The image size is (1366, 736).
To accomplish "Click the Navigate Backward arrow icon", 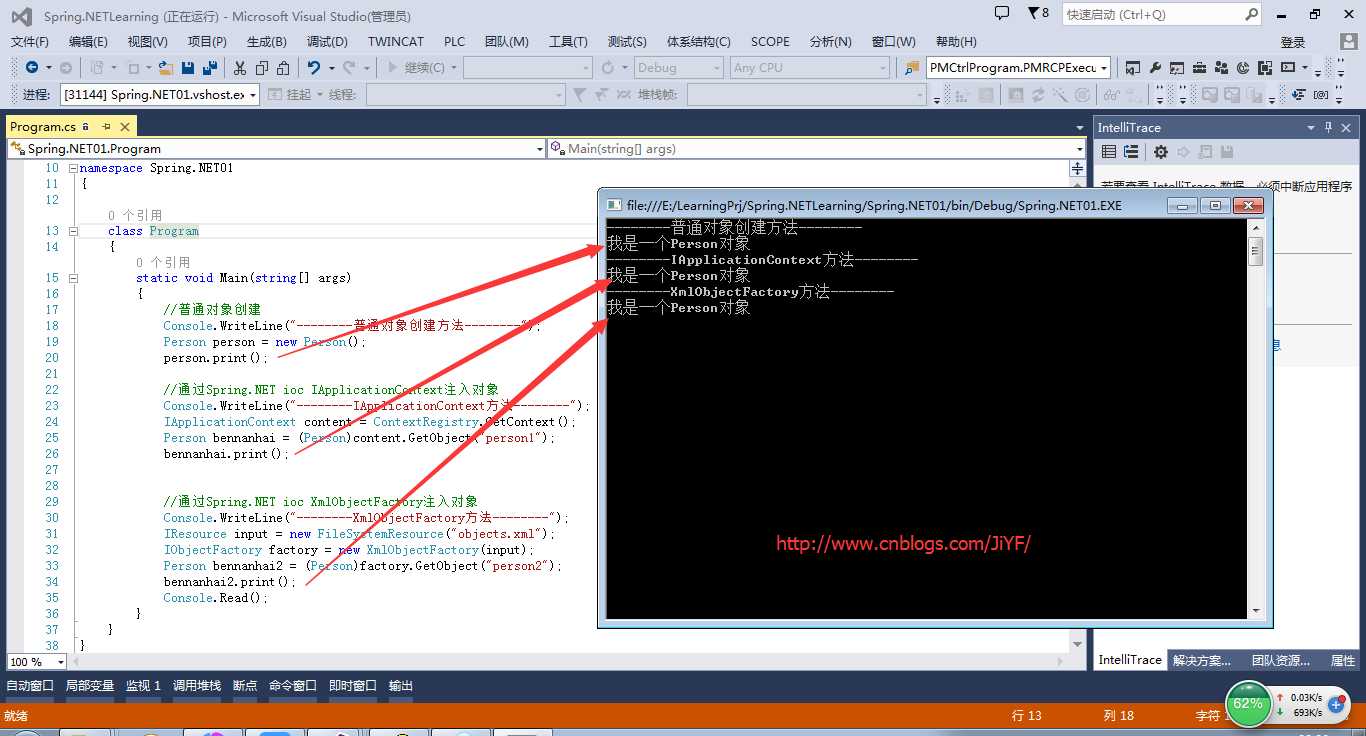I will point(32,68).
